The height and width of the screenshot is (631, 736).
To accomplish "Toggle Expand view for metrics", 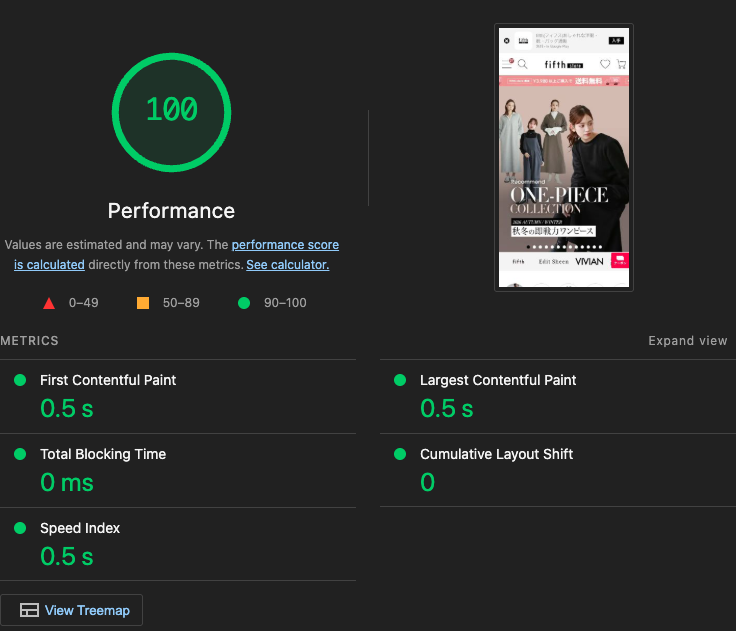I will [x=688, y=341].
